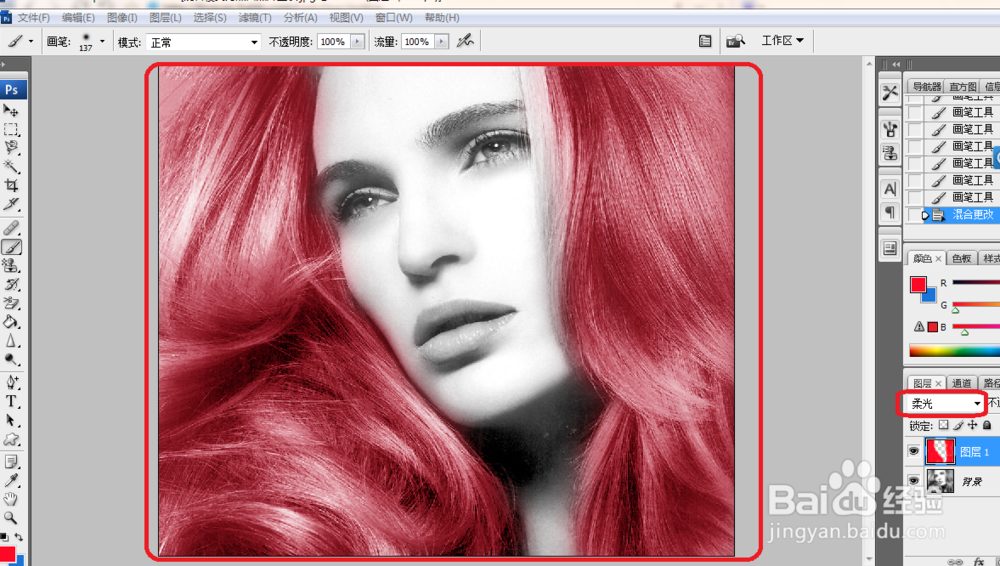The width and height of the screenshot is (1000, 566).
Task: Select the 图层 1 layer name
Action: [x=974, y=452]
